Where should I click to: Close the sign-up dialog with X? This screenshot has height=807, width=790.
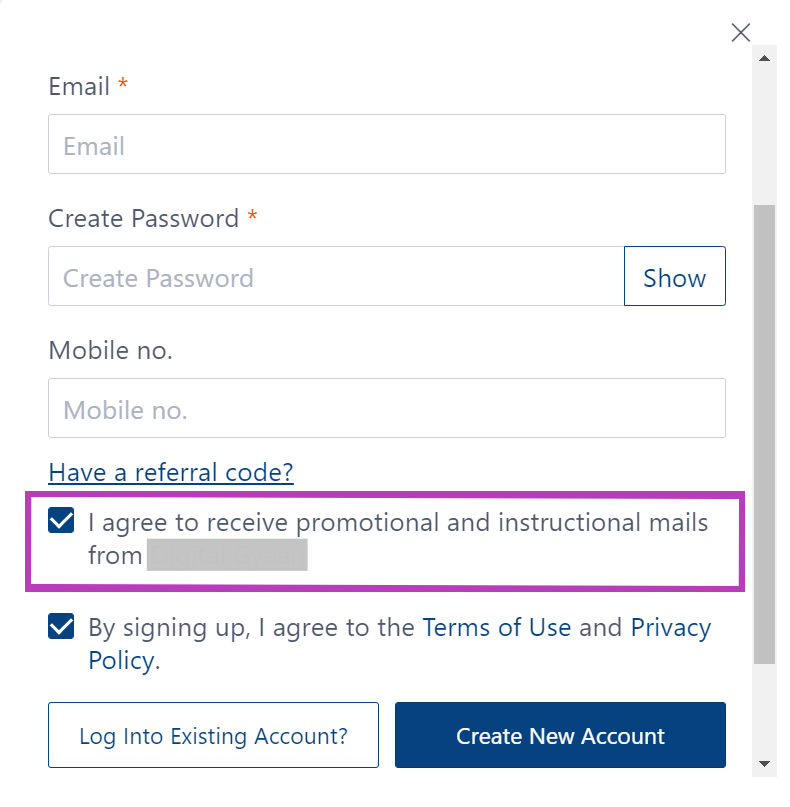(x=740, y=33)
